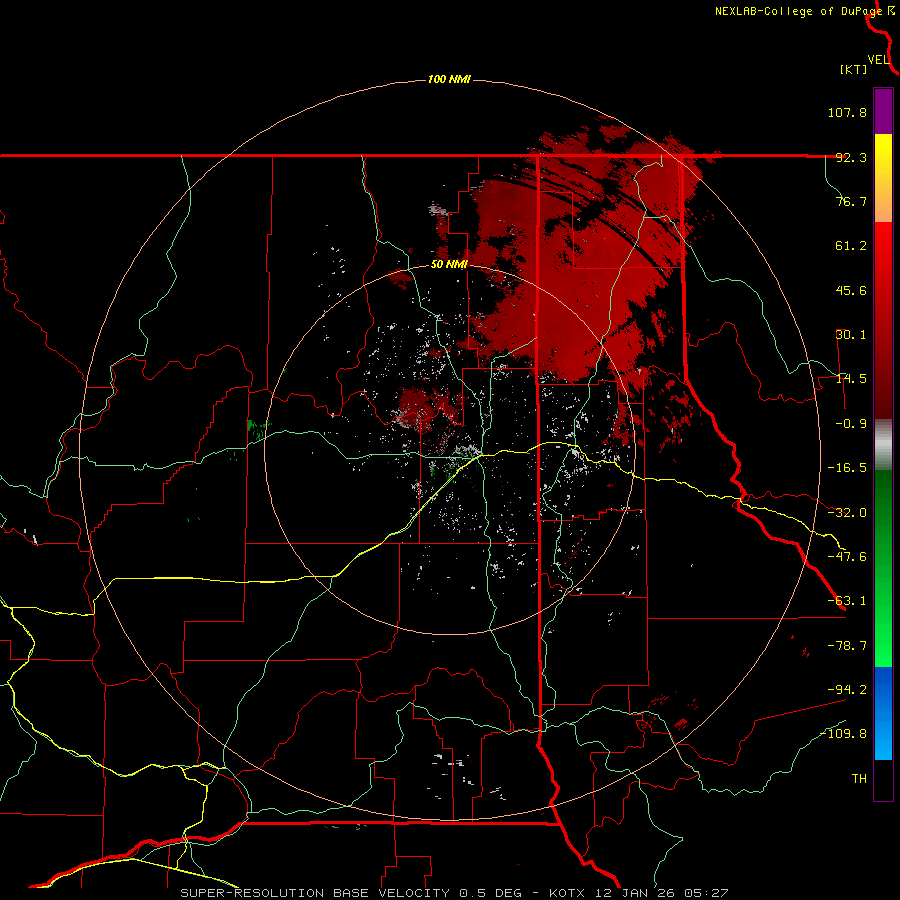Click the gray near-zero segment of the color bar

pos(883,445)
